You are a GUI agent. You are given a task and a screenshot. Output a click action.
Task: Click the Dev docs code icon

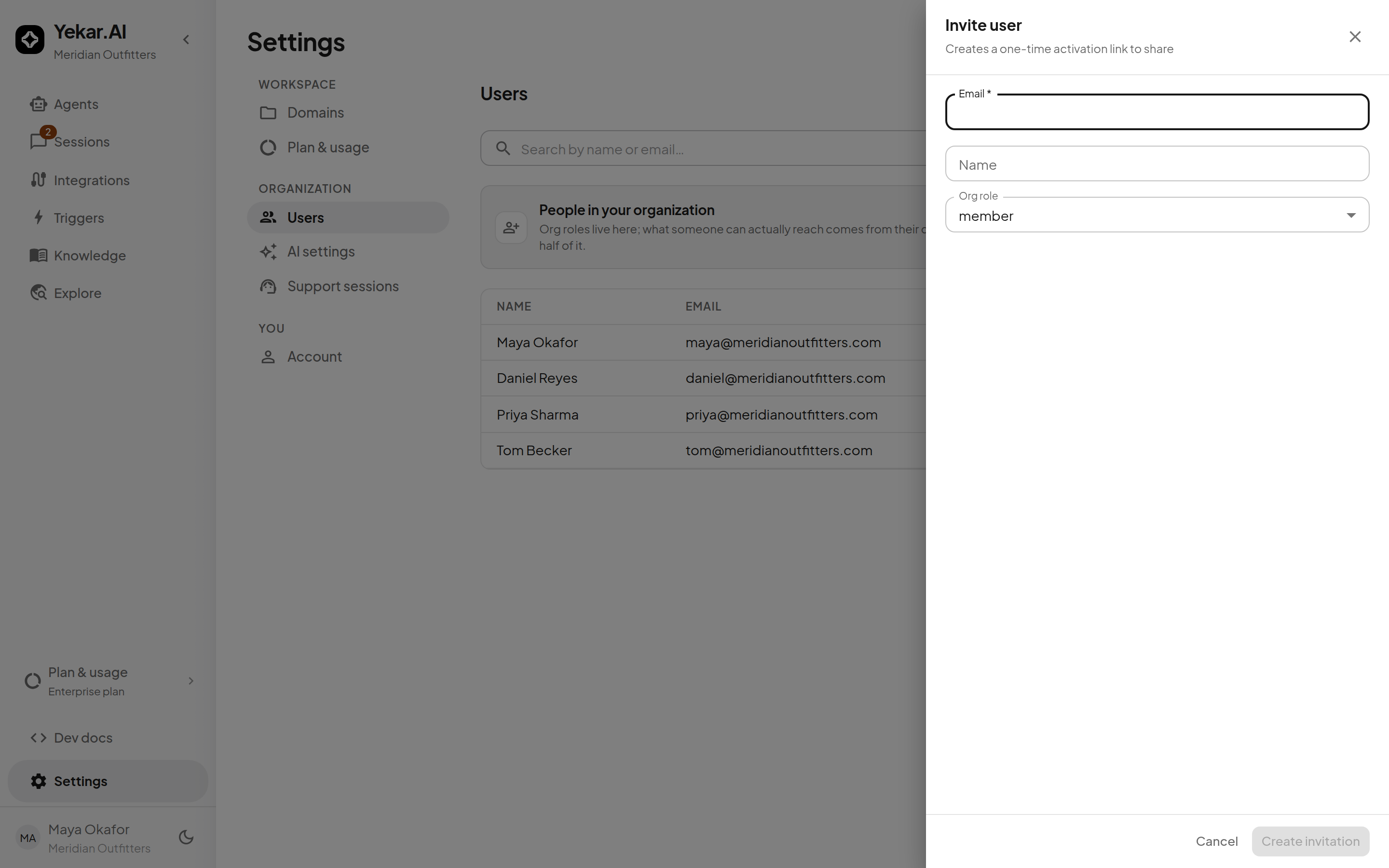click(x=39, y=738)
